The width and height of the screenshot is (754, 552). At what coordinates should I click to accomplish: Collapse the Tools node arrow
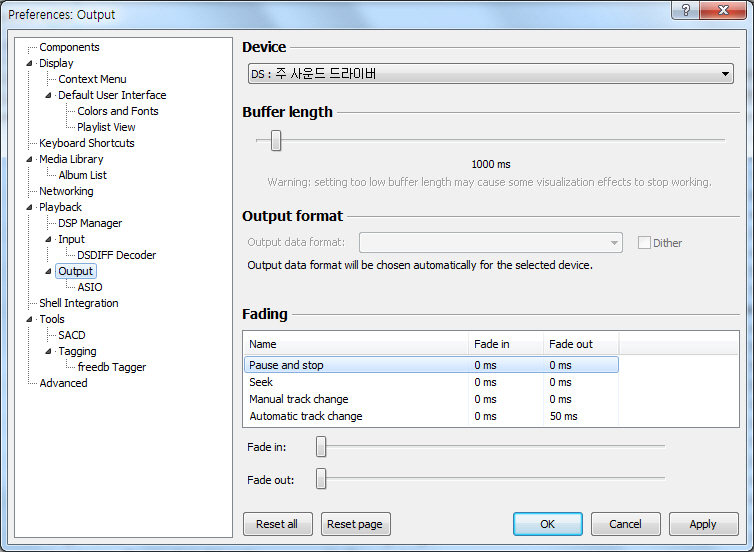30,319
